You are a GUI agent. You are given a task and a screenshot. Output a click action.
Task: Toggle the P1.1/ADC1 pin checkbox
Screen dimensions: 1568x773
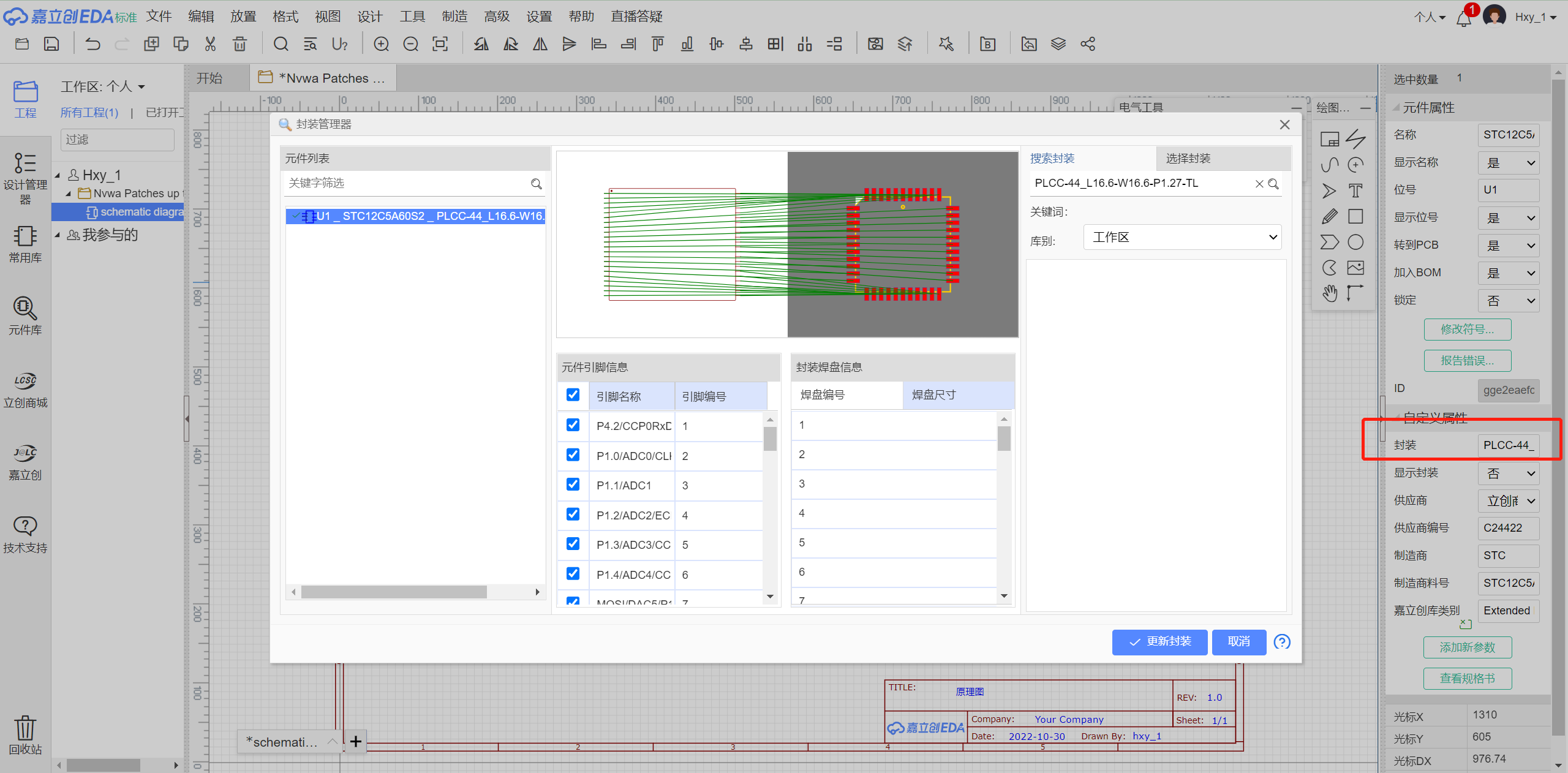(x=573, y=485)
